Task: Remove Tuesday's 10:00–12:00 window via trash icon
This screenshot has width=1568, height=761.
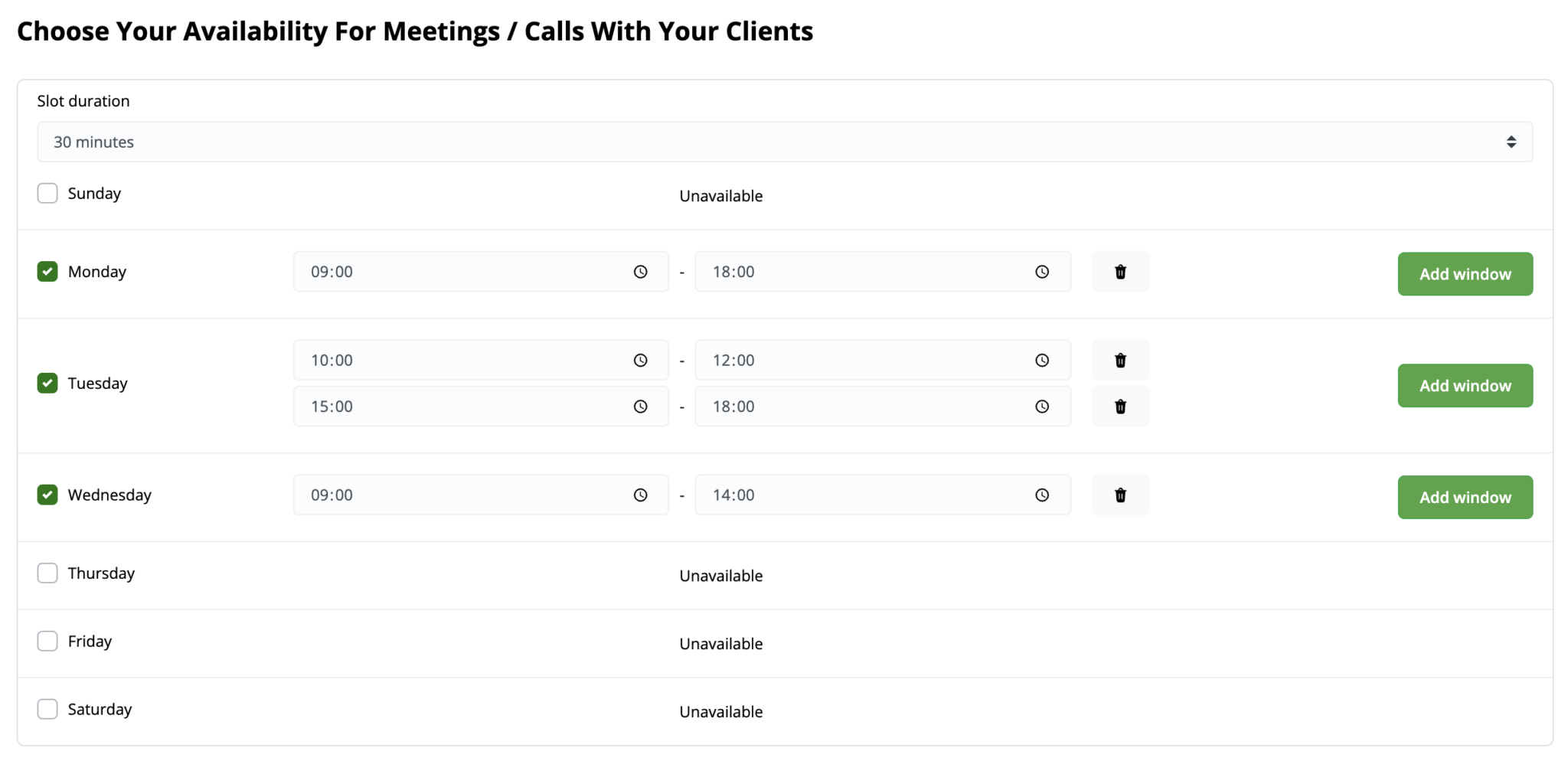Action: 1120,361
